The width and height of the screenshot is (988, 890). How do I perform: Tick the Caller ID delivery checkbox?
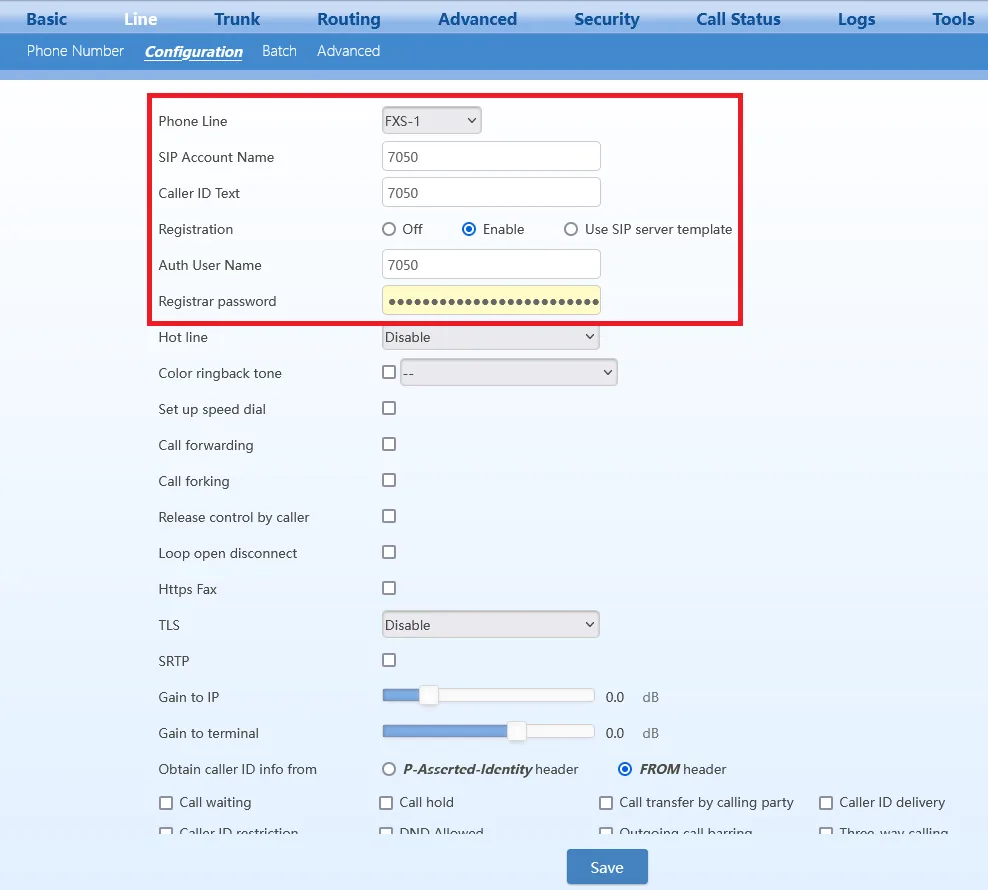pos(825,802)
